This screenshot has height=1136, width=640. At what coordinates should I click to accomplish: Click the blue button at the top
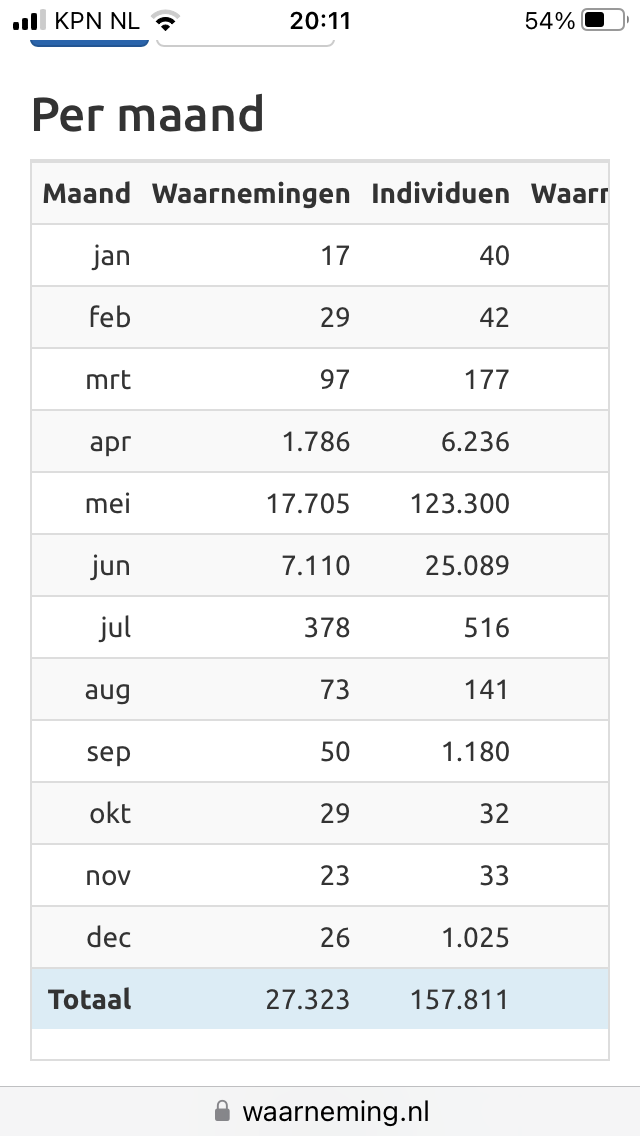tap(90, 43)
